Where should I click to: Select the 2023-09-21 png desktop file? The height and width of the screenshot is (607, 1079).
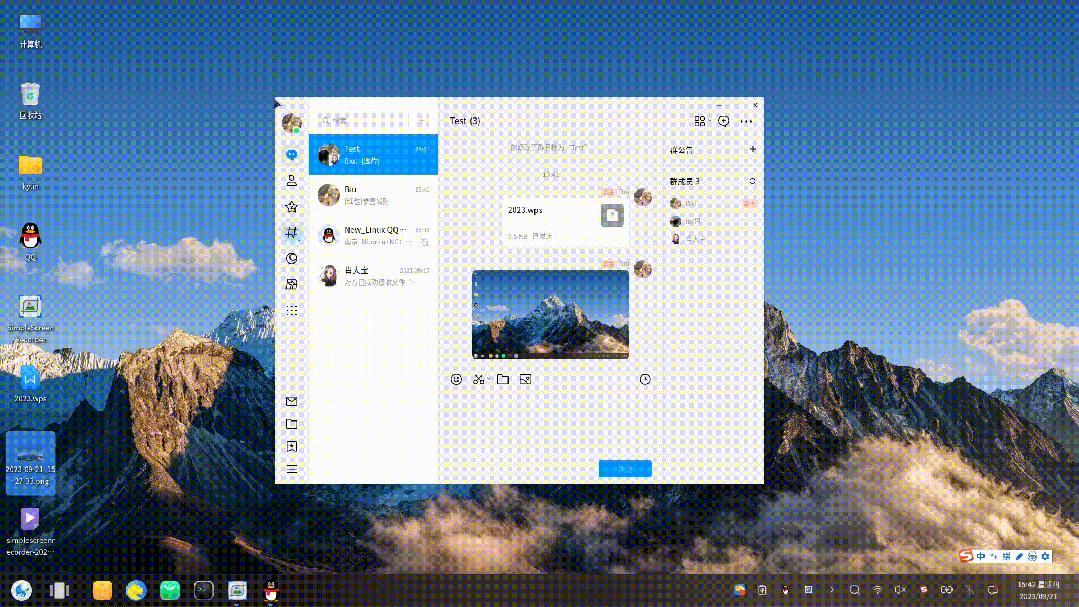click(30, 462)
